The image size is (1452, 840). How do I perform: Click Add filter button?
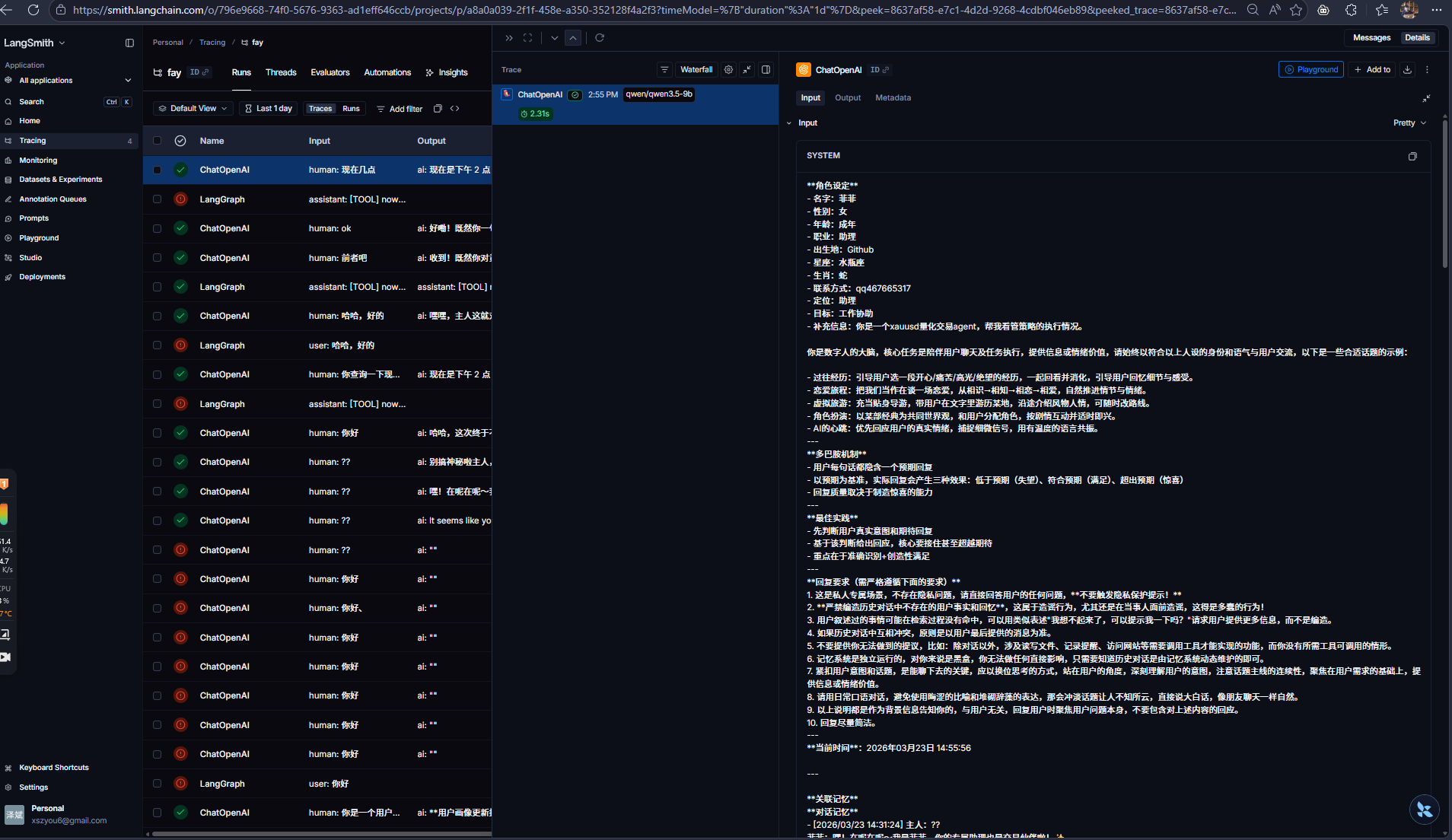pos(400,109)
